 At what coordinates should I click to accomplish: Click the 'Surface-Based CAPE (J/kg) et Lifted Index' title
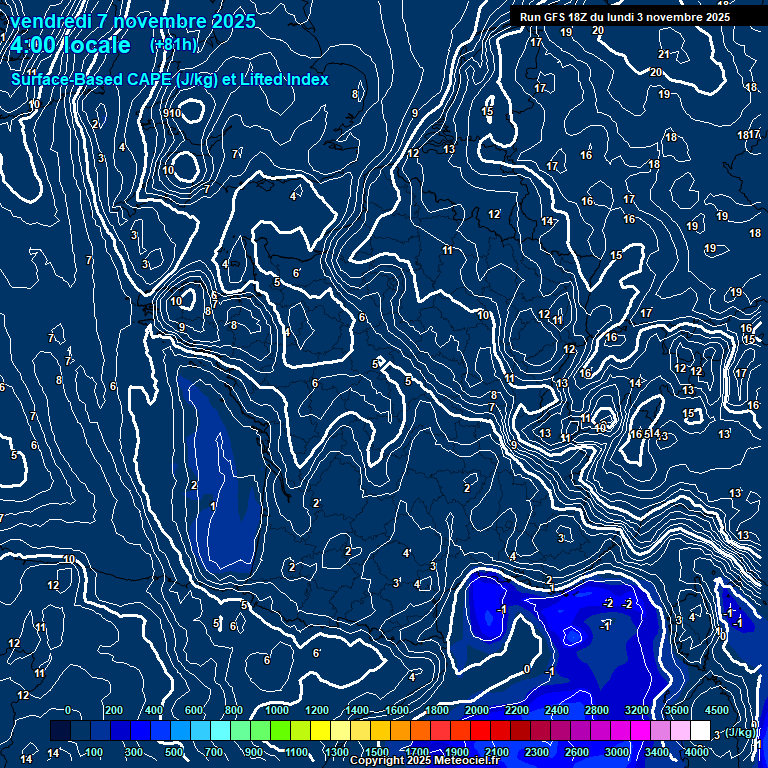pos(169,79)
